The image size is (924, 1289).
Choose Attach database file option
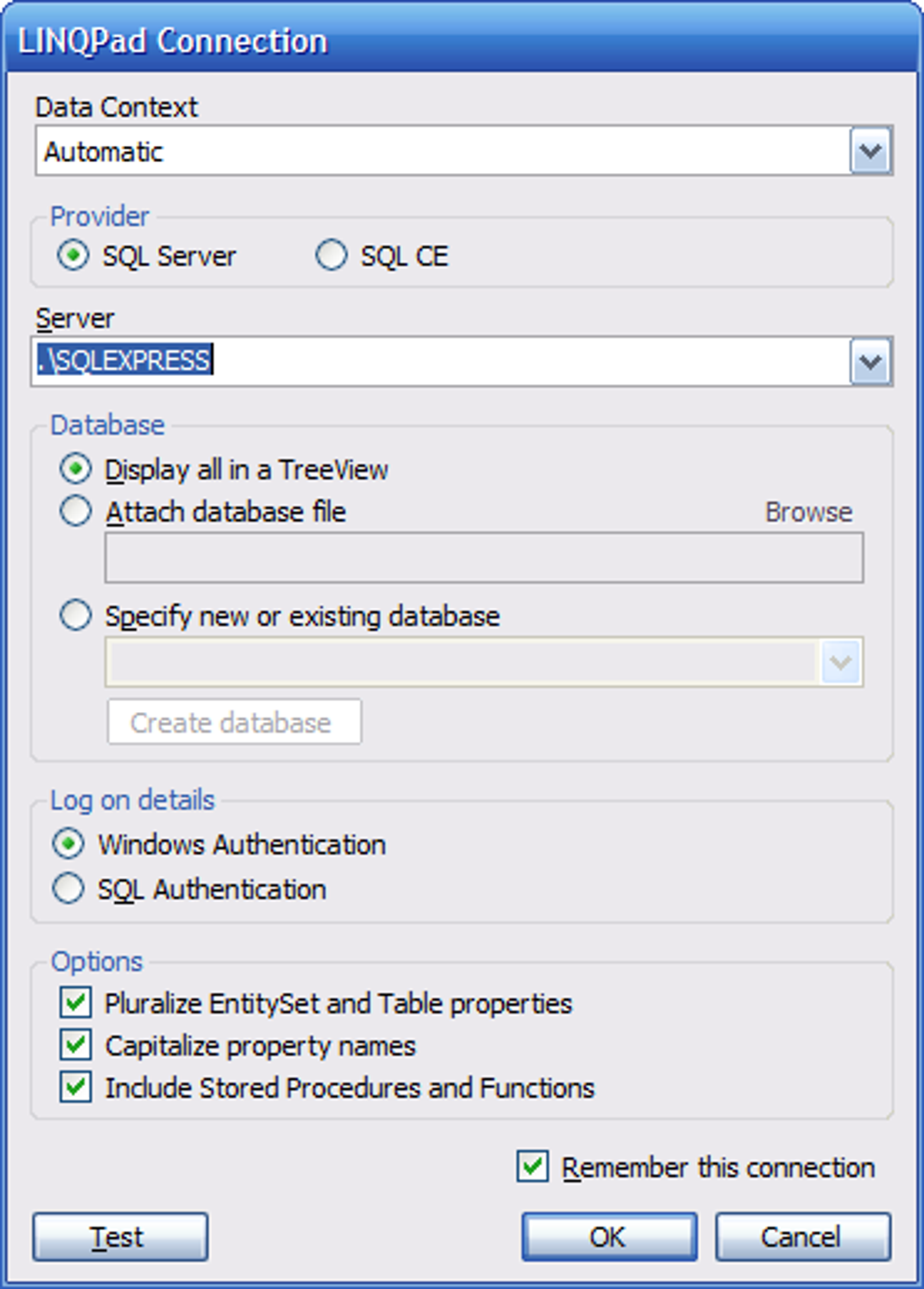click(75, 512)
